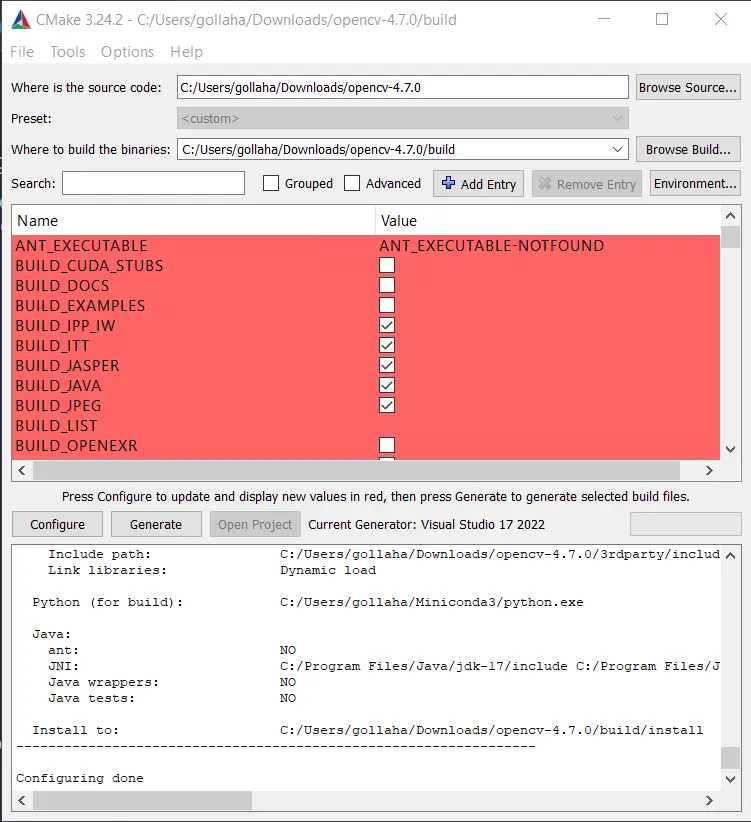Click the variable list horizontal scrollbar thumb
Image resolution: width=751 pixels, height=822 pixels.
pyautogui.click(x=356, y=470)
